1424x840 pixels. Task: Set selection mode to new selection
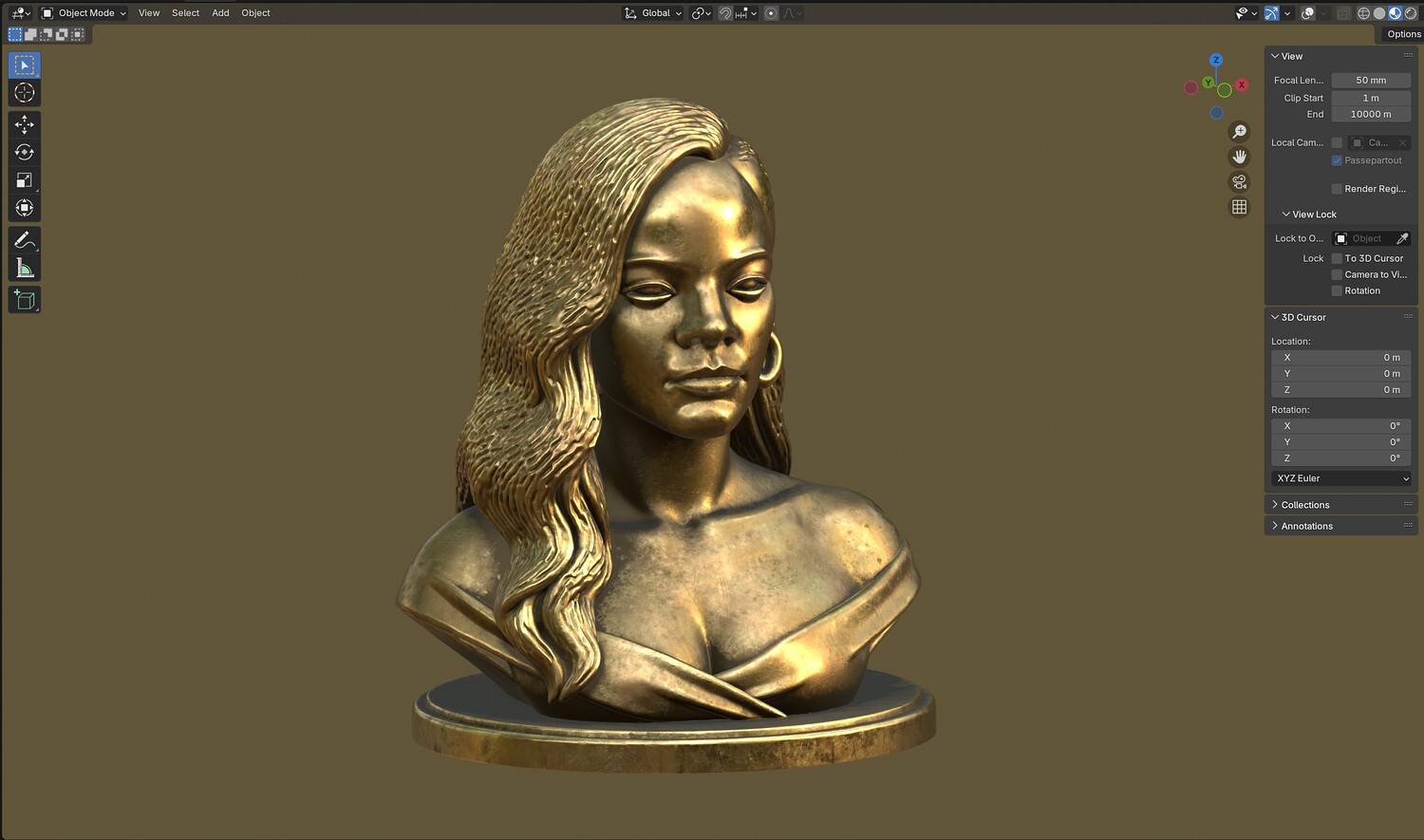[x=15, y=34]
